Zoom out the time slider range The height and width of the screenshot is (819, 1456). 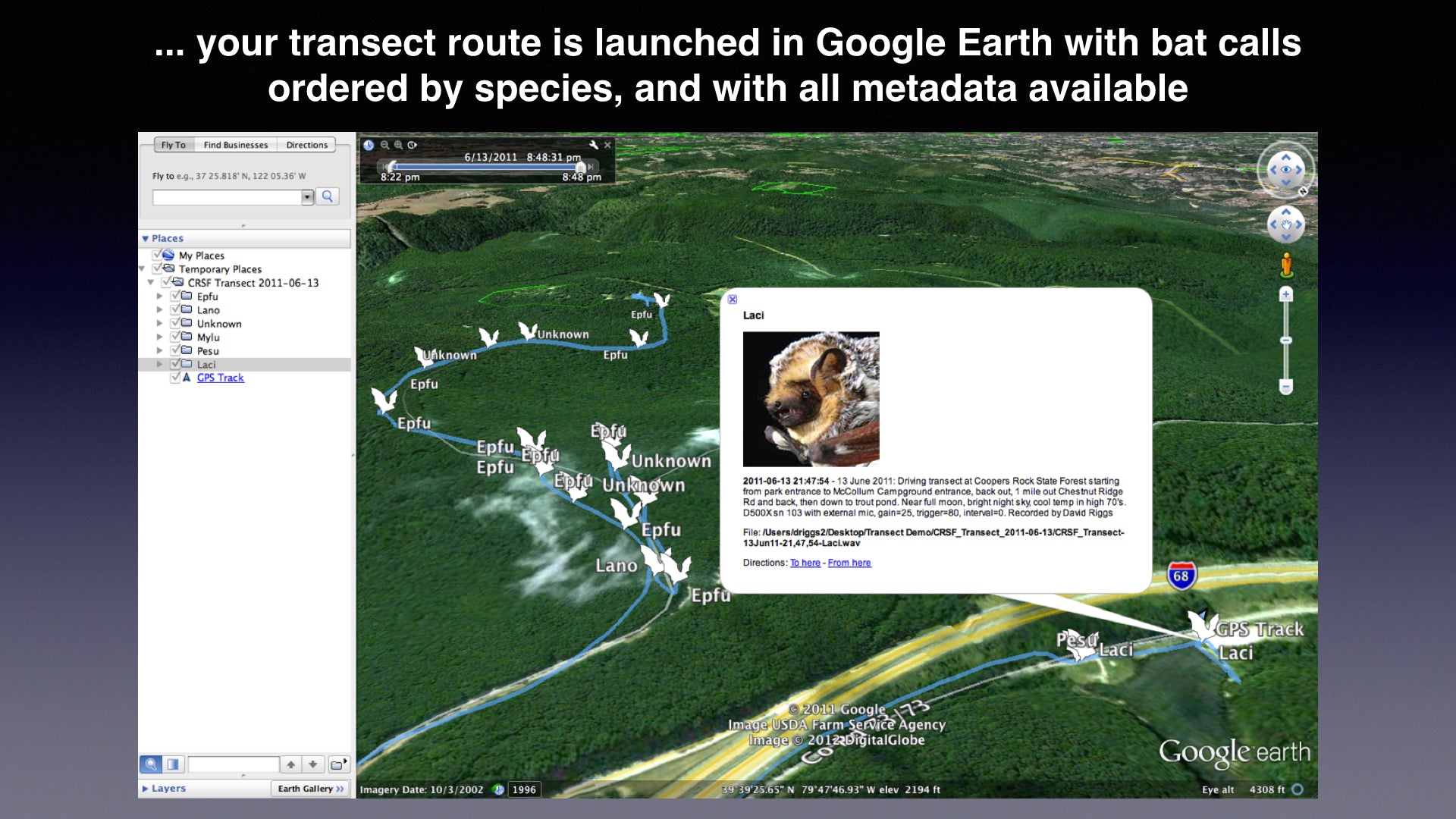pos(384,145)
